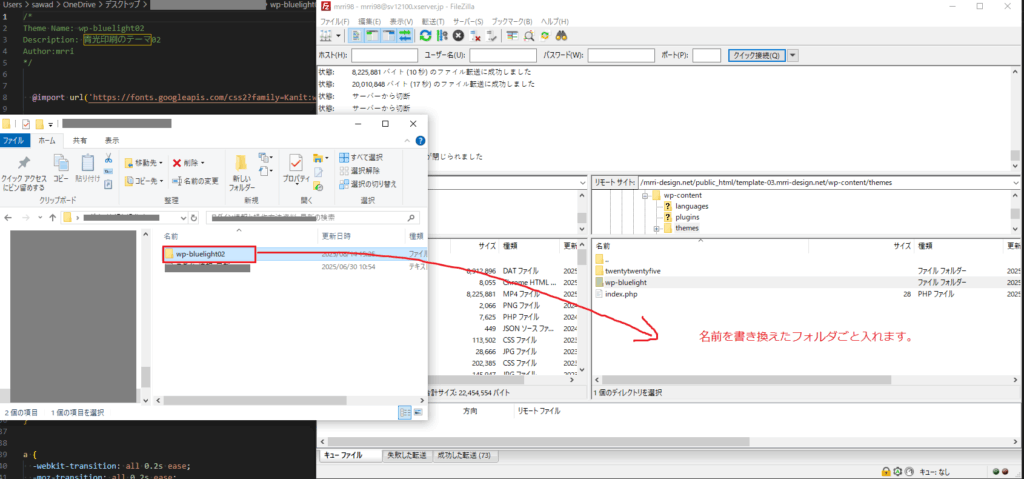Click the cancel current operation icon
The width and height of the screenshot is (1024, 479).
(x=458, y=35)
